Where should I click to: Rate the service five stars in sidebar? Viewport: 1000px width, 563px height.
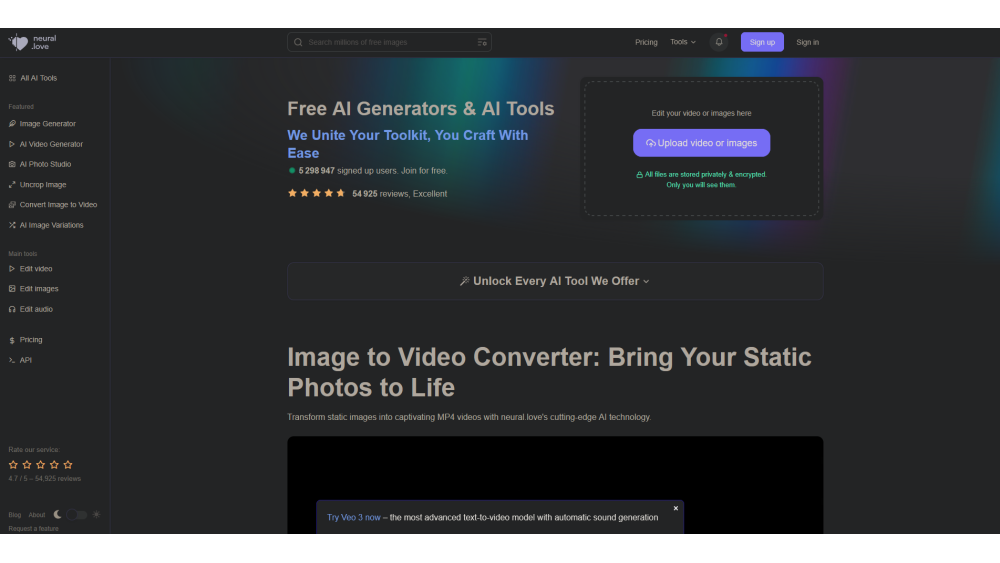68,465
